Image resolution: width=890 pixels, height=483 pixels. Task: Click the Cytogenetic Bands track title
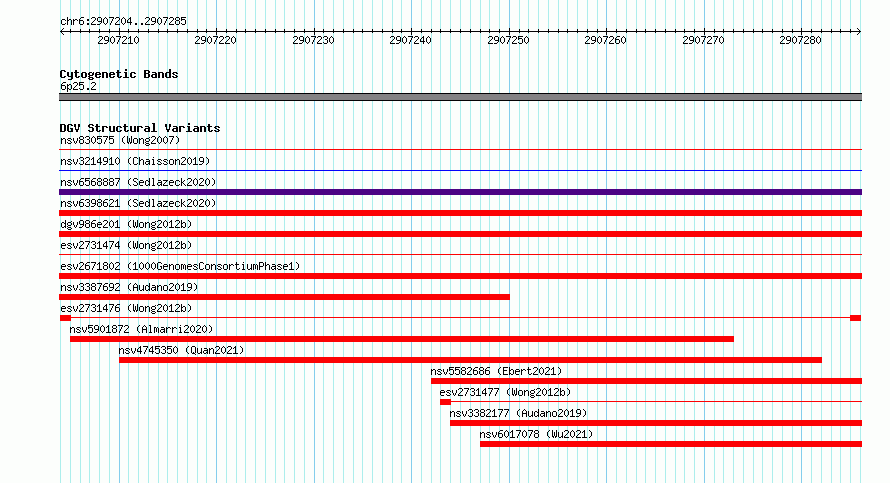point(119,74)
